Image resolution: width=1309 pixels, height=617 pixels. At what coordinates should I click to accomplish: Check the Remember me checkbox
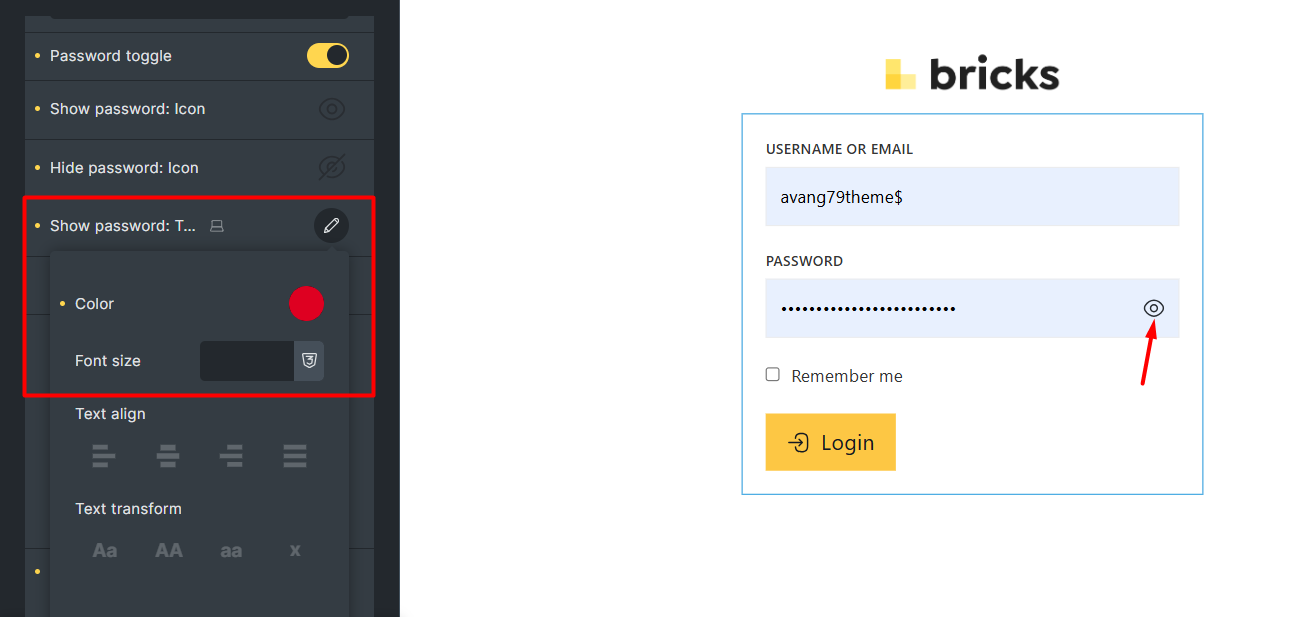[x=773, y=375]
